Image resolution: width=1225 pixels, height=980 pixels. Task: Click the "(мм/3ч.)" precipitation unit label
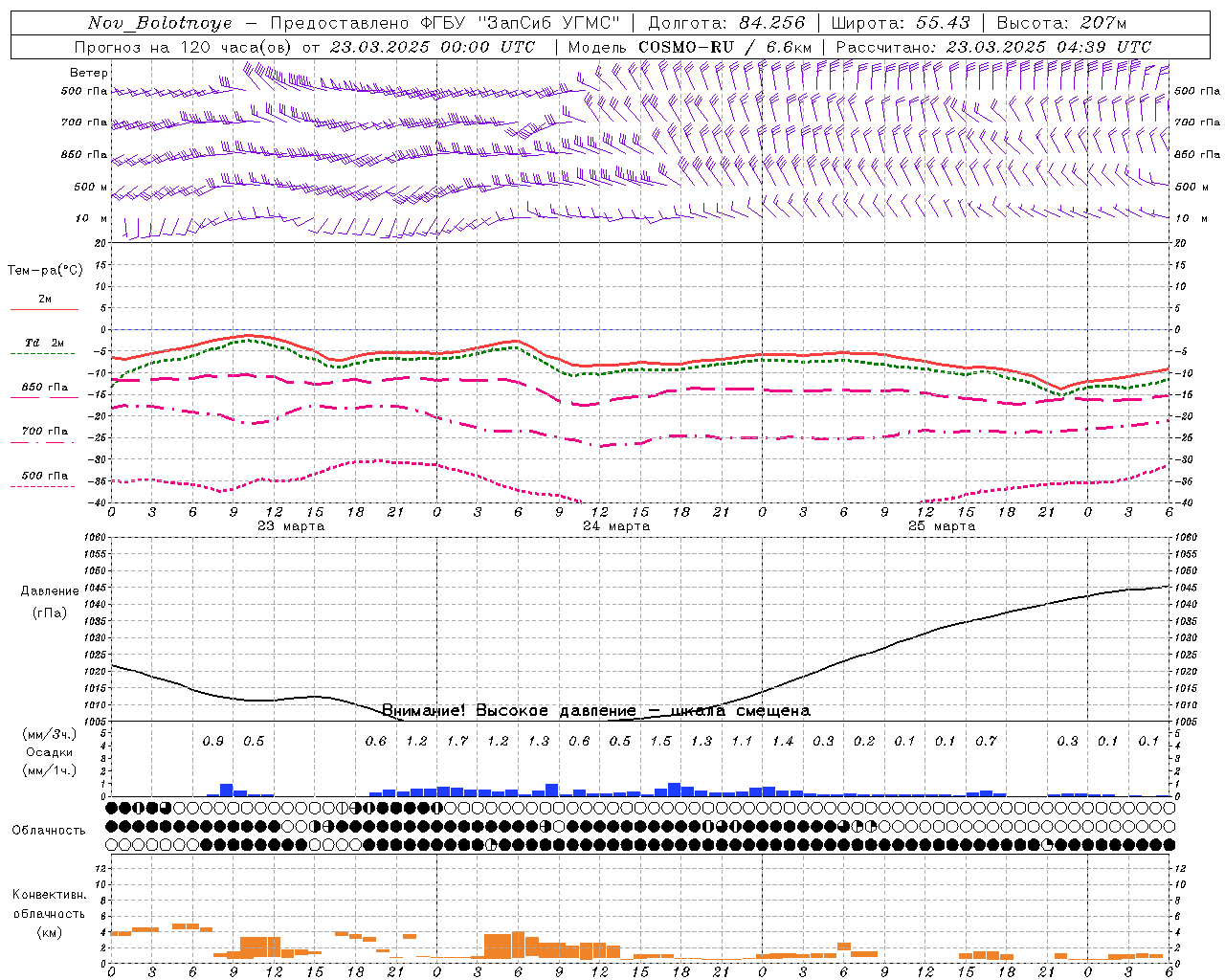click(50, 734)
